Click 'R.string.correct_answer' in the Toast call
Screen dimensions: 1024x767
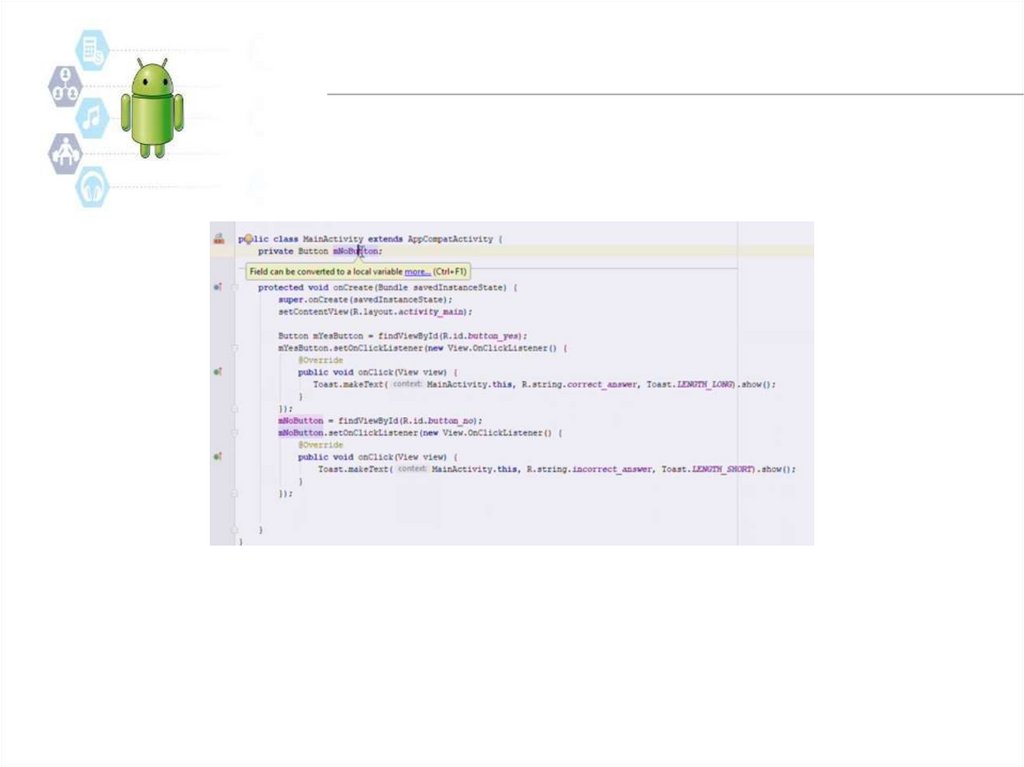(579, 384)
